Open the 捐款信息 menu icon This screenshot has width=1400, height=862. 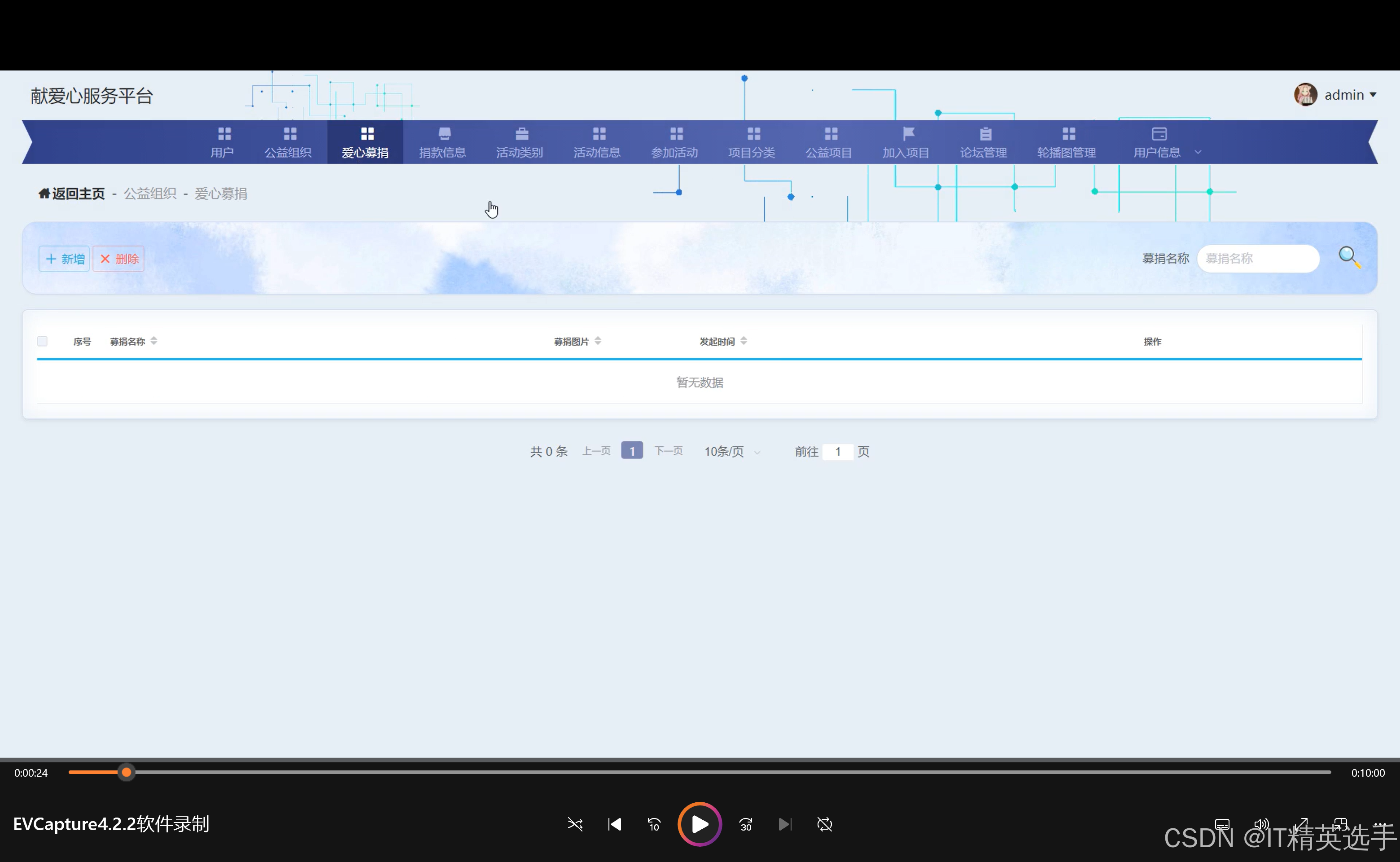[444, 133]
